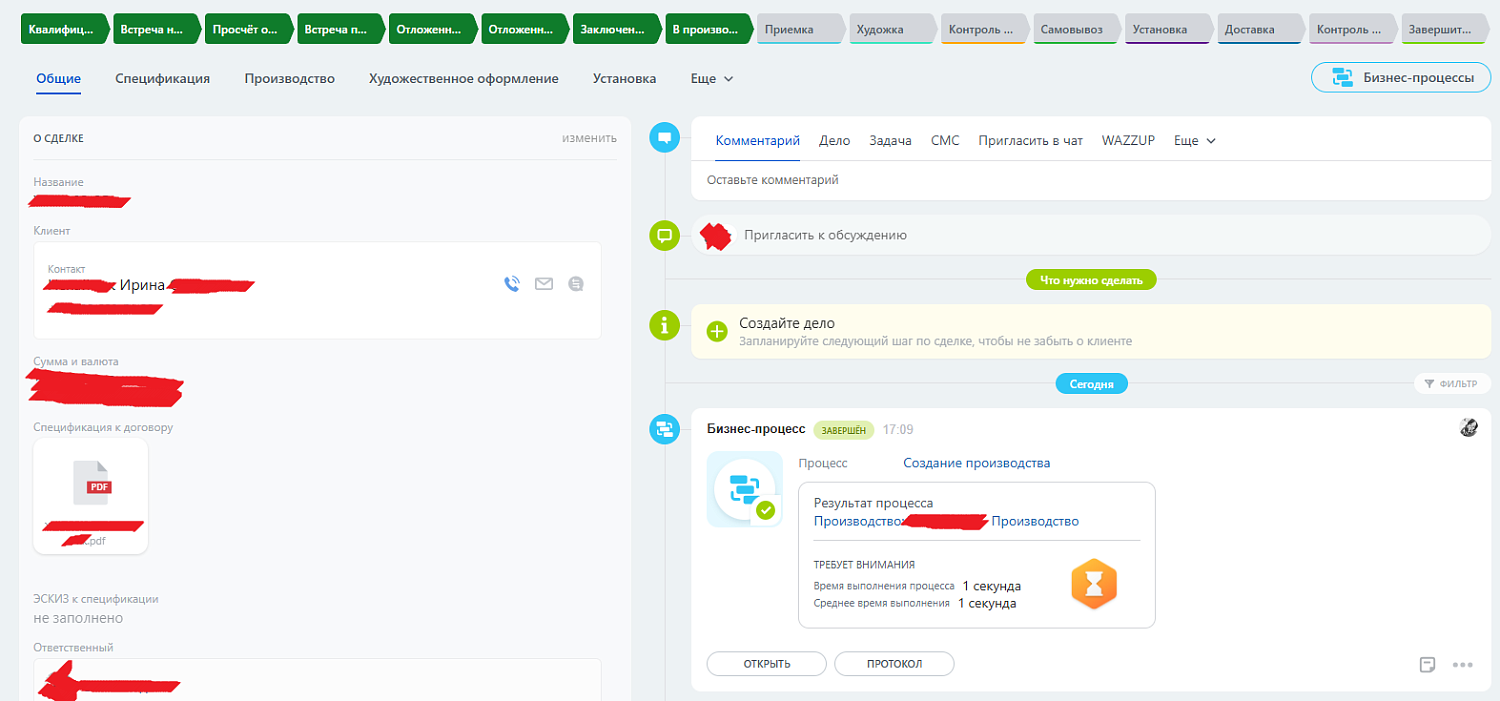Image resolution: width=1500 pixels, height=701 pixels.
Task: Send email to contact using the envelope icon
Action: click(544, 284)
